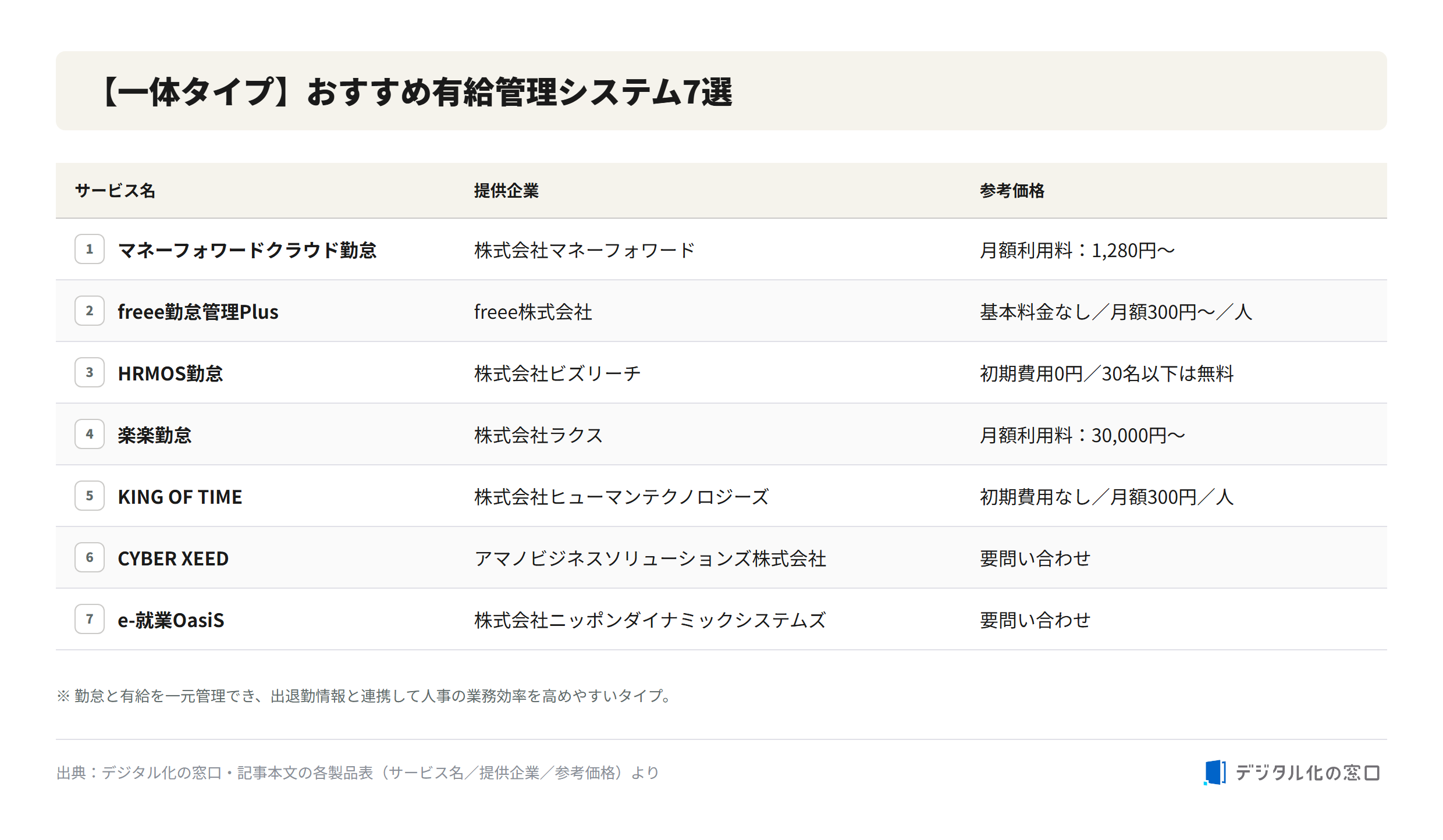Click the HRMOS勤怠 service name
Screen dimensions: 1443x840
click(x=170, y=373)
